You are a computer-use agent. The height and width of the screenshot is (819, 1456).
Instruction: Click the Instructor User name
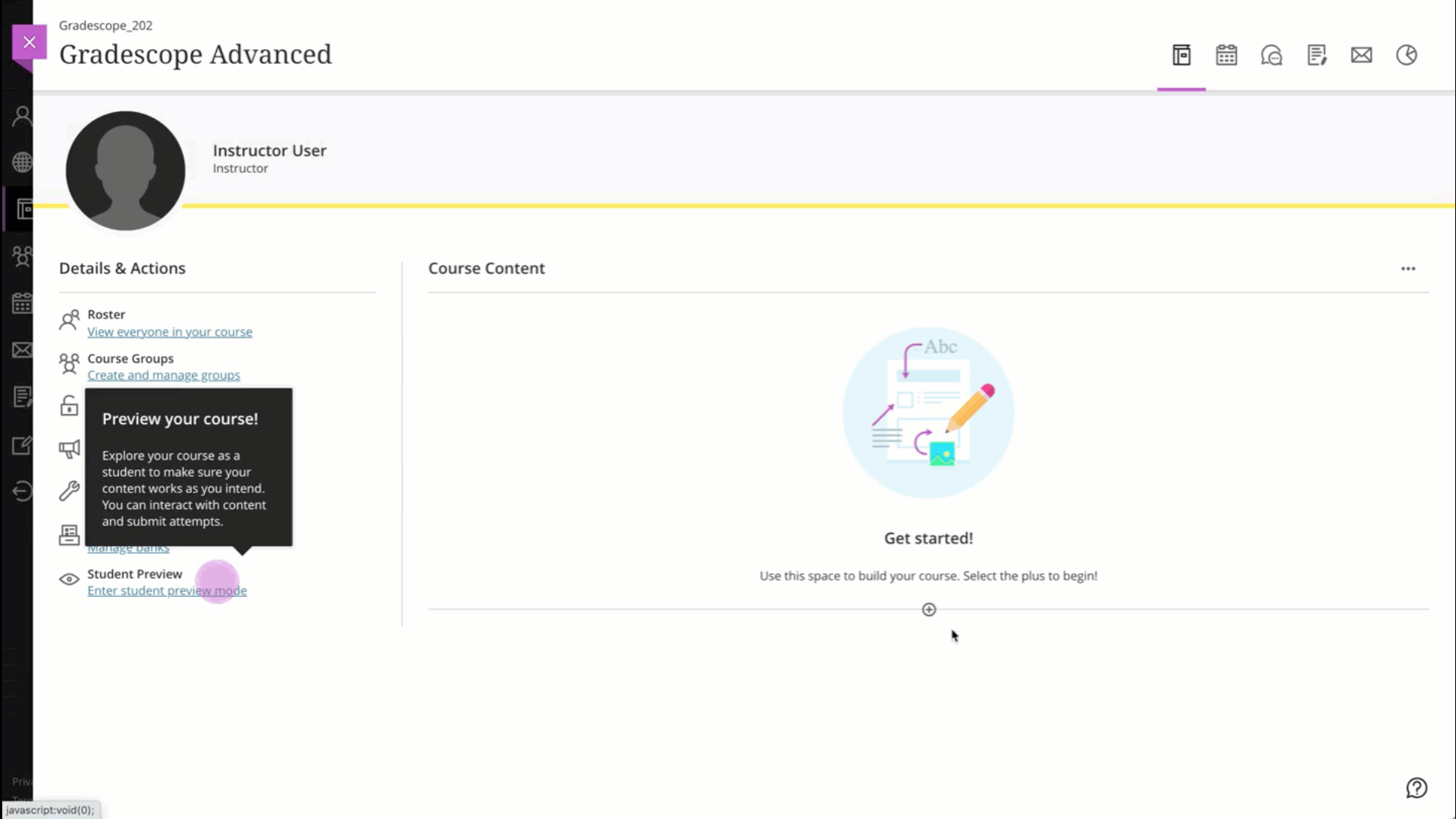pos(270,151)
